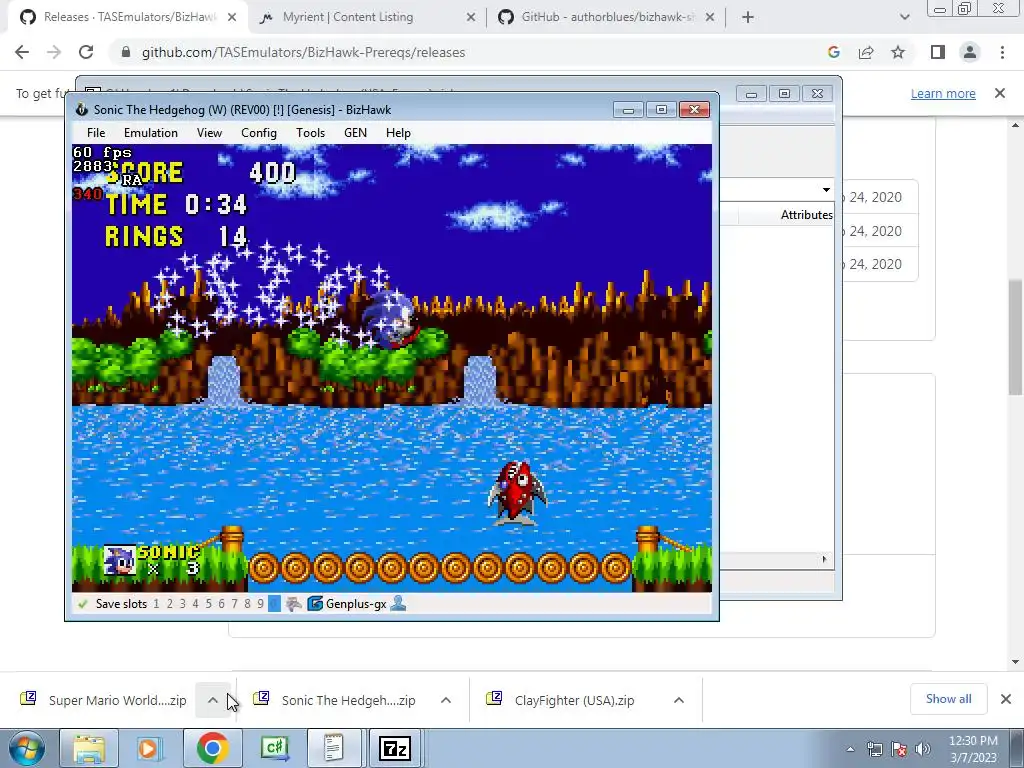This screenshot has width=1024, height=768.
Task: Click the user profile icon beside Genplus-gx
Action: pos(398,603)
